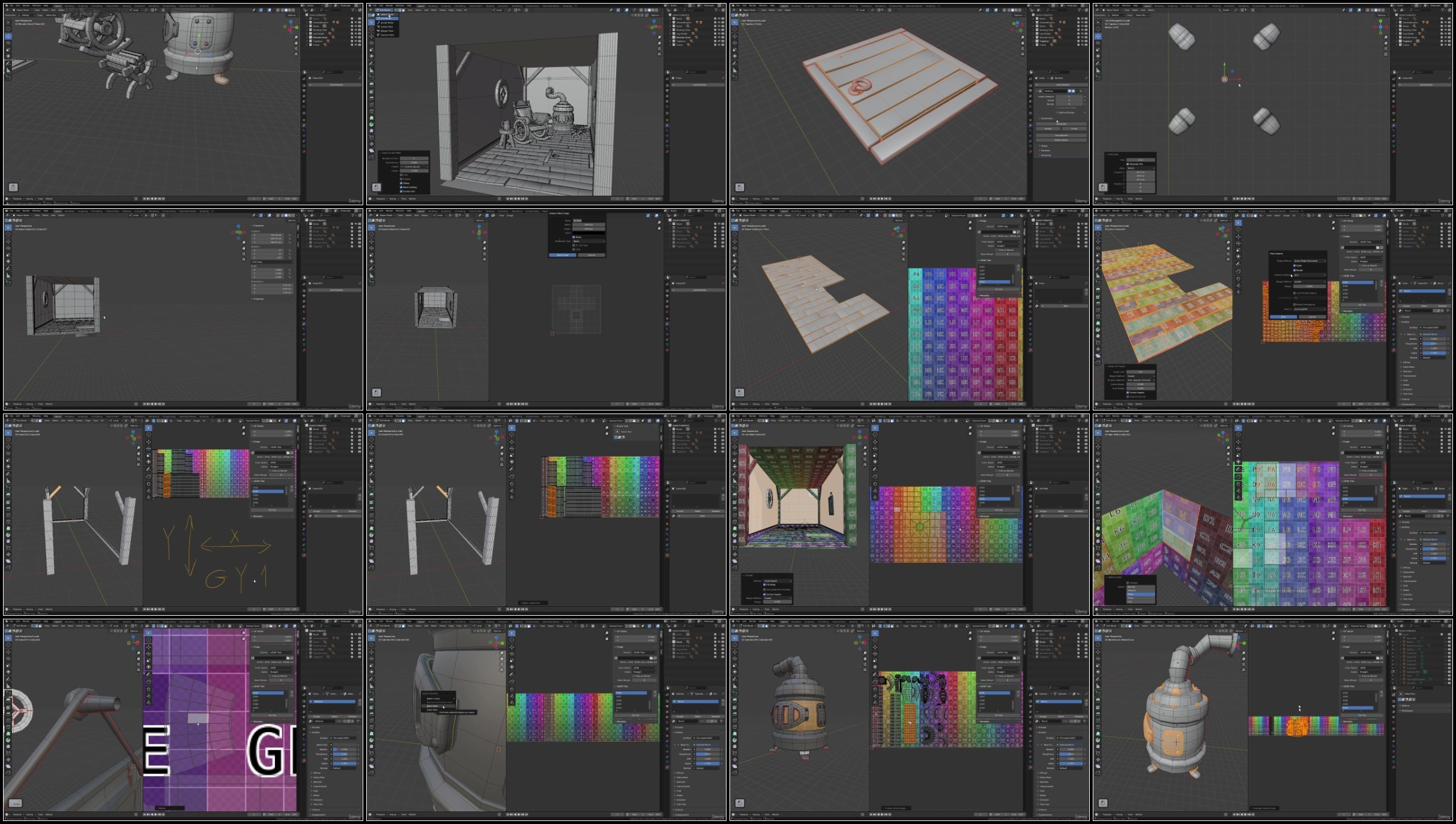Select UV Rip tool in checker walls screenshot UV editor
Viewport: 1456px width, 824px height.
[x=1238, y=477]
